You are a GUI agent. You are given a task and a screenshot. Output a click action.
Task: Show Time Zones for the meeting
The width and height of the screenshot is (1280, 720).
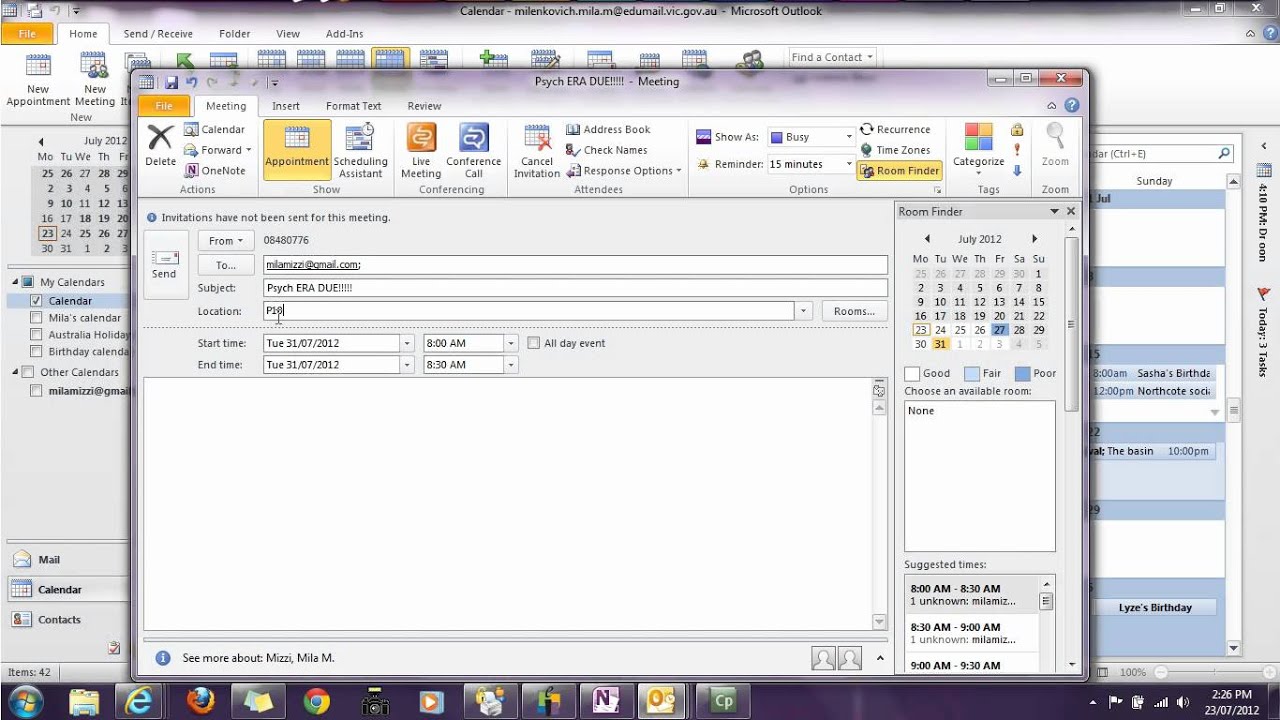coord(895,150)
